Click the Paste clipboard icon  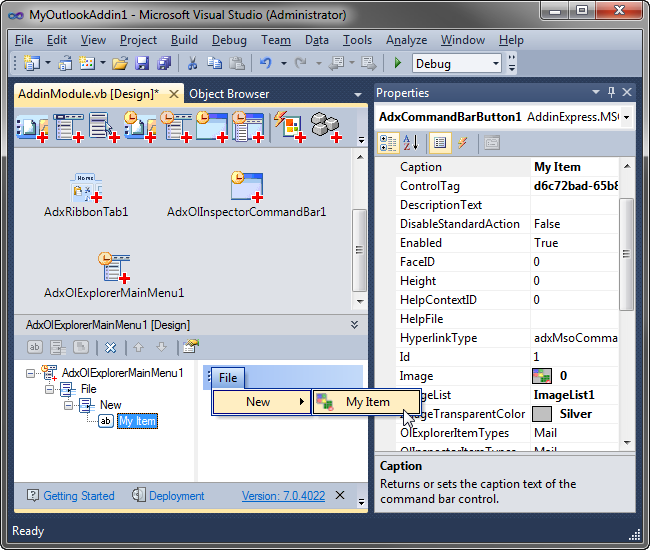237,63
